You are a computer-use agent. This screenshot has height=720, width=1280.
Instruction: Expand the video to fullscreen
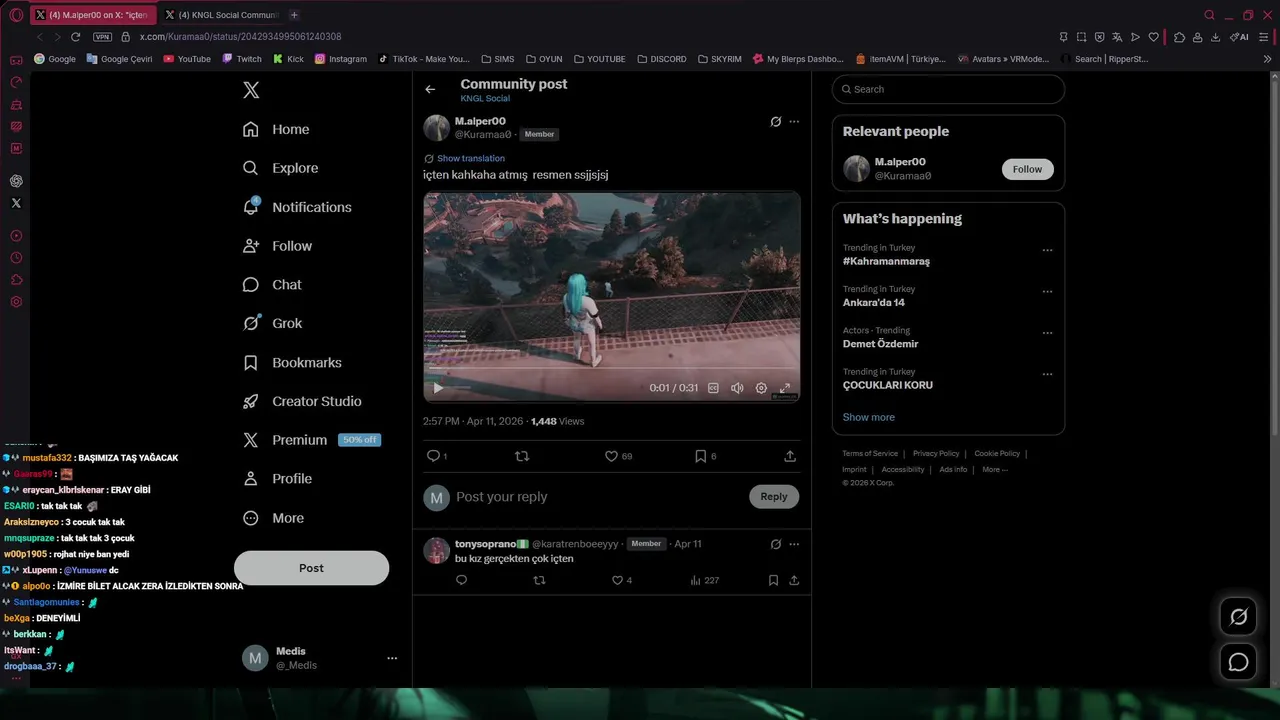(x=785, y=388)
